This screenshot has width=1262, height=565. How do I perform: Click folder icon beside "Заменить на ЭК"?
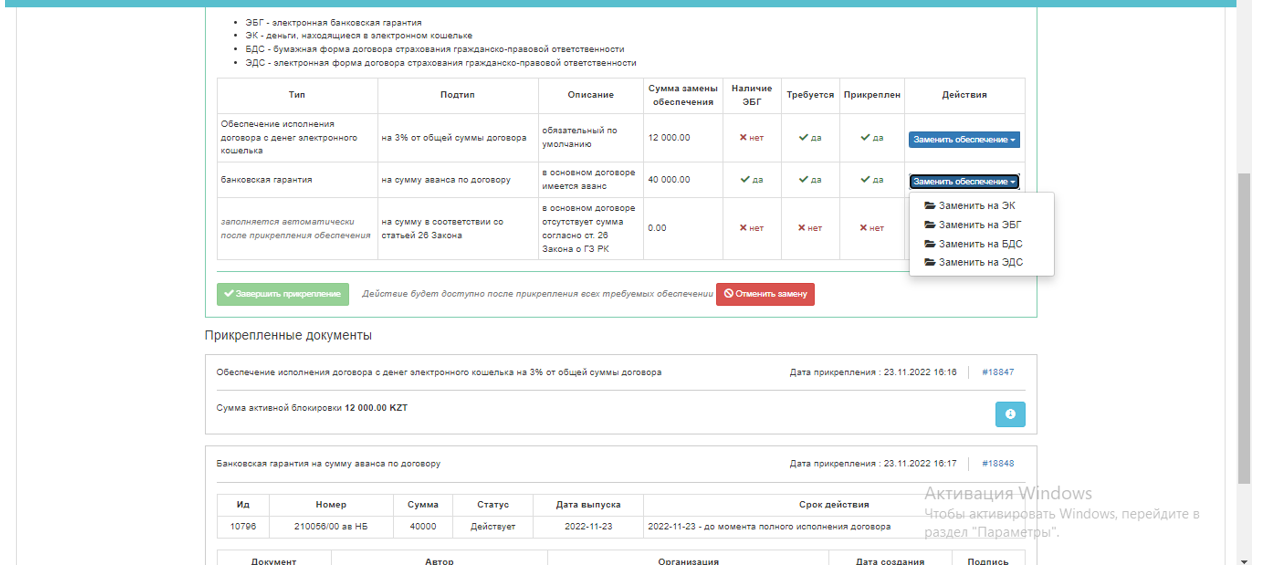click(x=930, y=206)
